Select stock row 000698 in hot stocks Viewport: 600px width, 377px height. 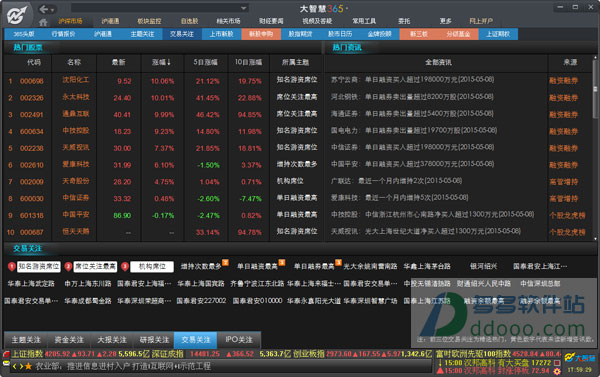(163, 81)
